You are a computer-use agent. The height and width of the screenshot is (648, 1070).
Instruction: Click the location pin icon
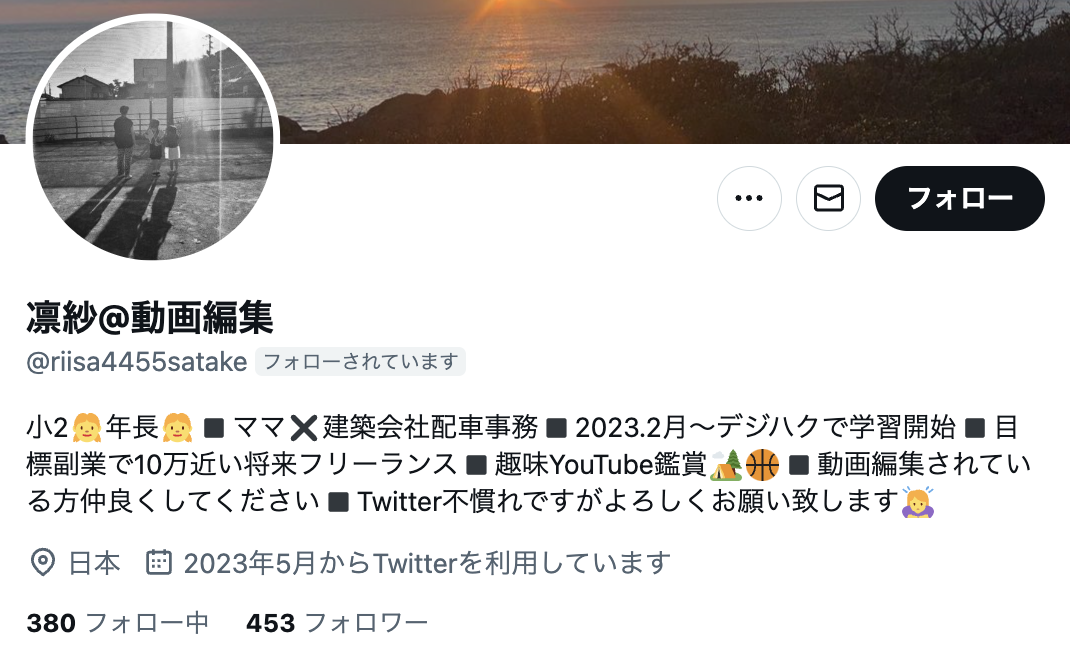pyautogui.click(x=43, y=563)
